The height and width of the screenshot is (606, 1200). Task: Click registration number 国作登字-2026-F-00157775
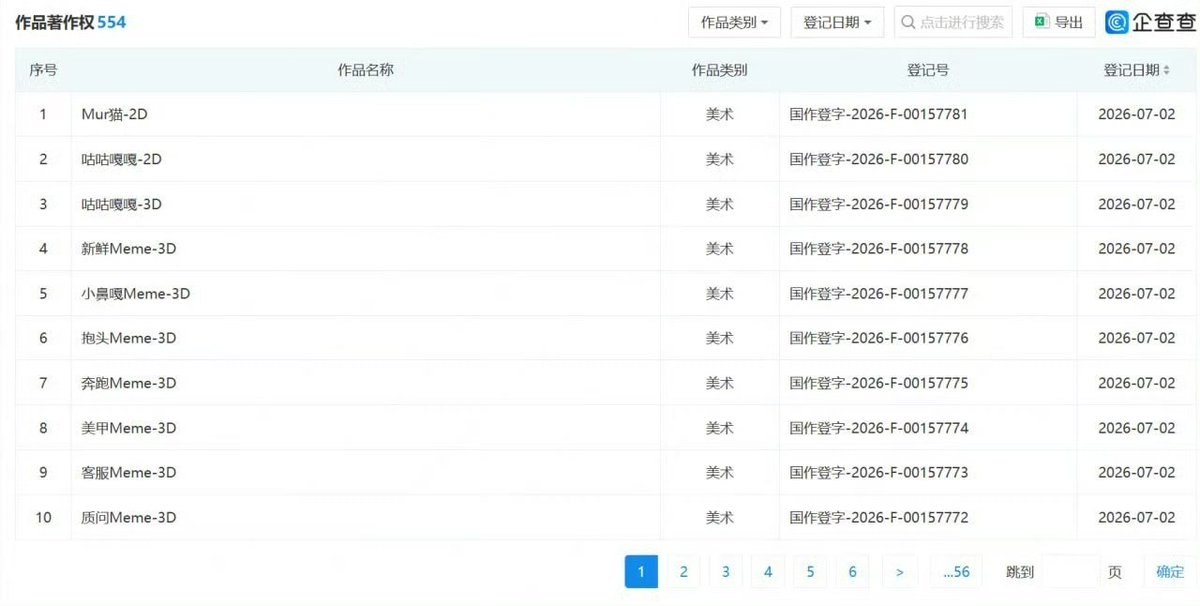pos(879,383)
